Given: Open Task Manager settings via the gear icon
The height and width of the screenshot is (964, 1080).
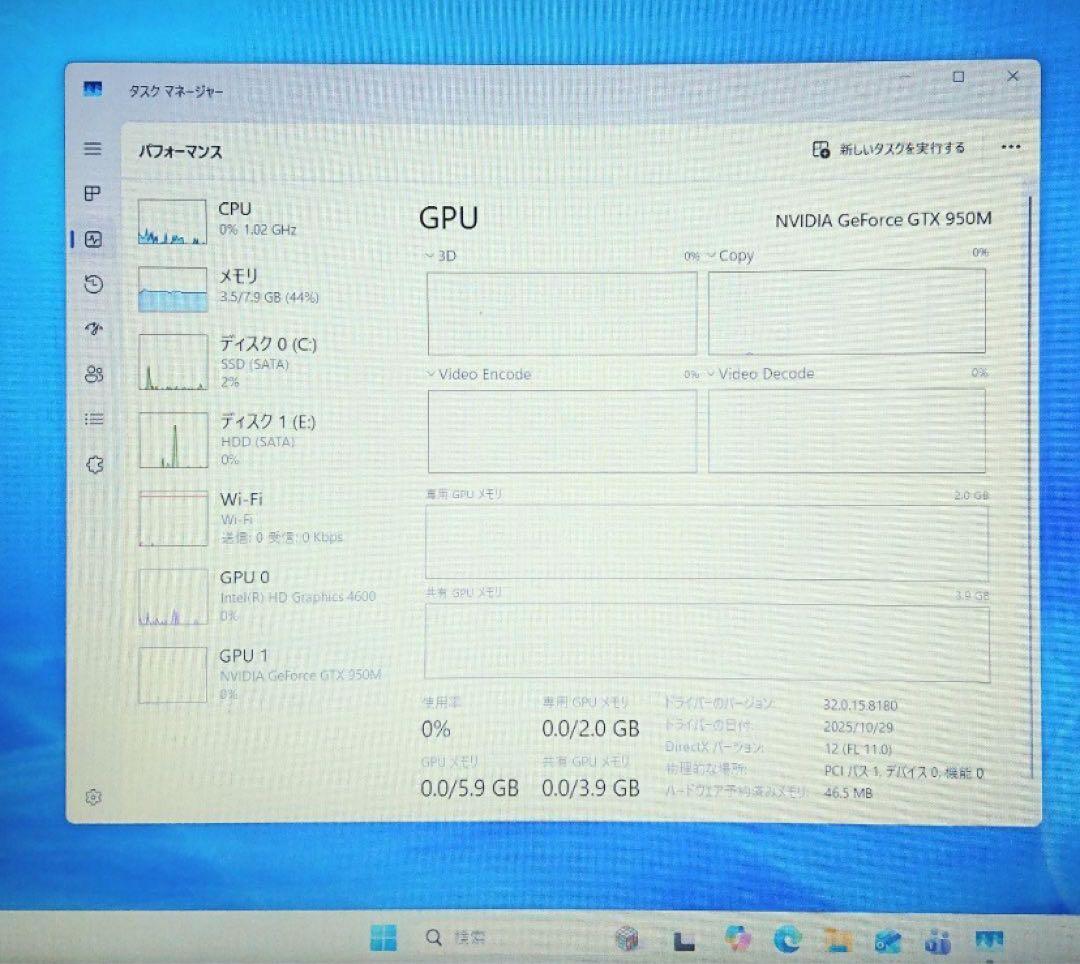Looking at the screenshot, I should 93,798.
